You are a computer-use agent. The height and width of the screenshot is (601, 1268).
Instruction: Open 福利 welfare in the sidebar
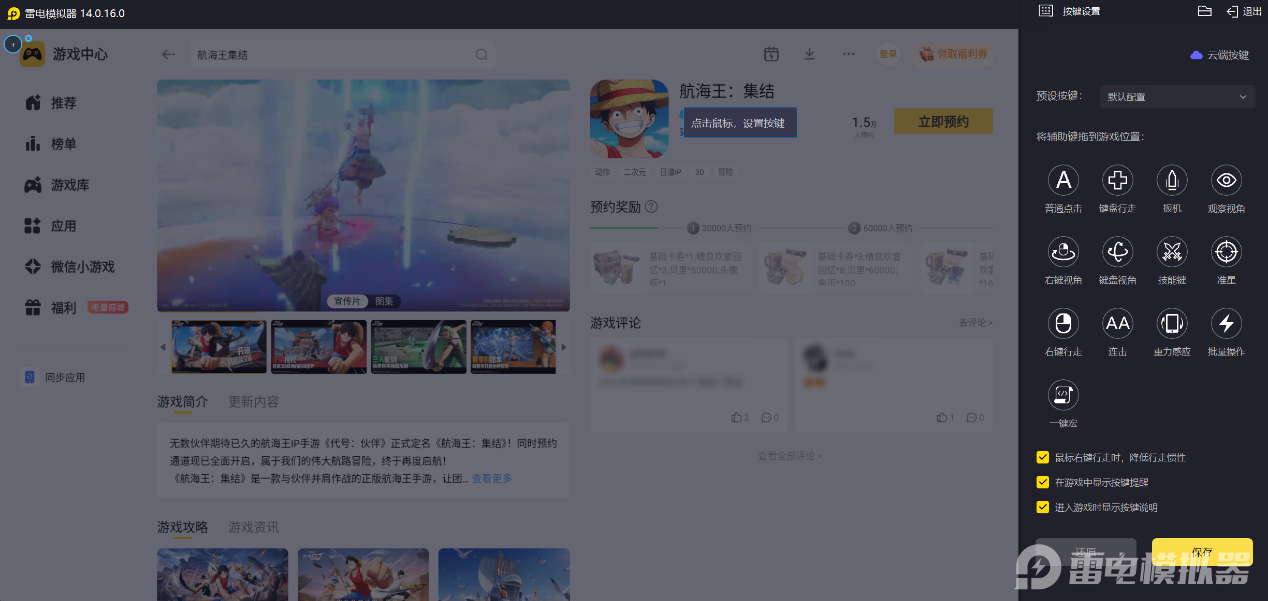64,308
